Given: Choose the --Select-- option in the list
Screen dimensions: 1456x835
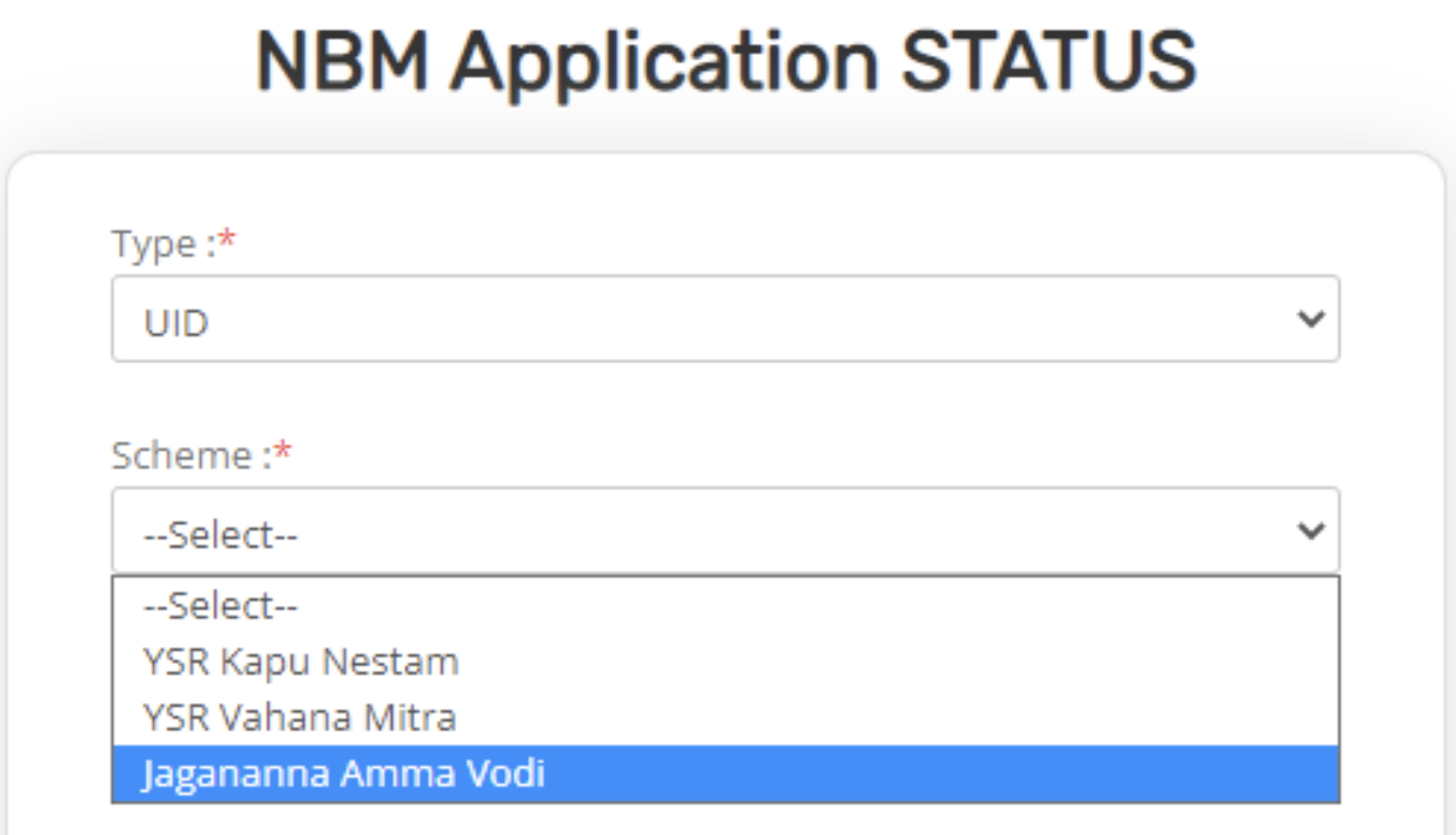Looking at the screenshot, I should 725,606.
